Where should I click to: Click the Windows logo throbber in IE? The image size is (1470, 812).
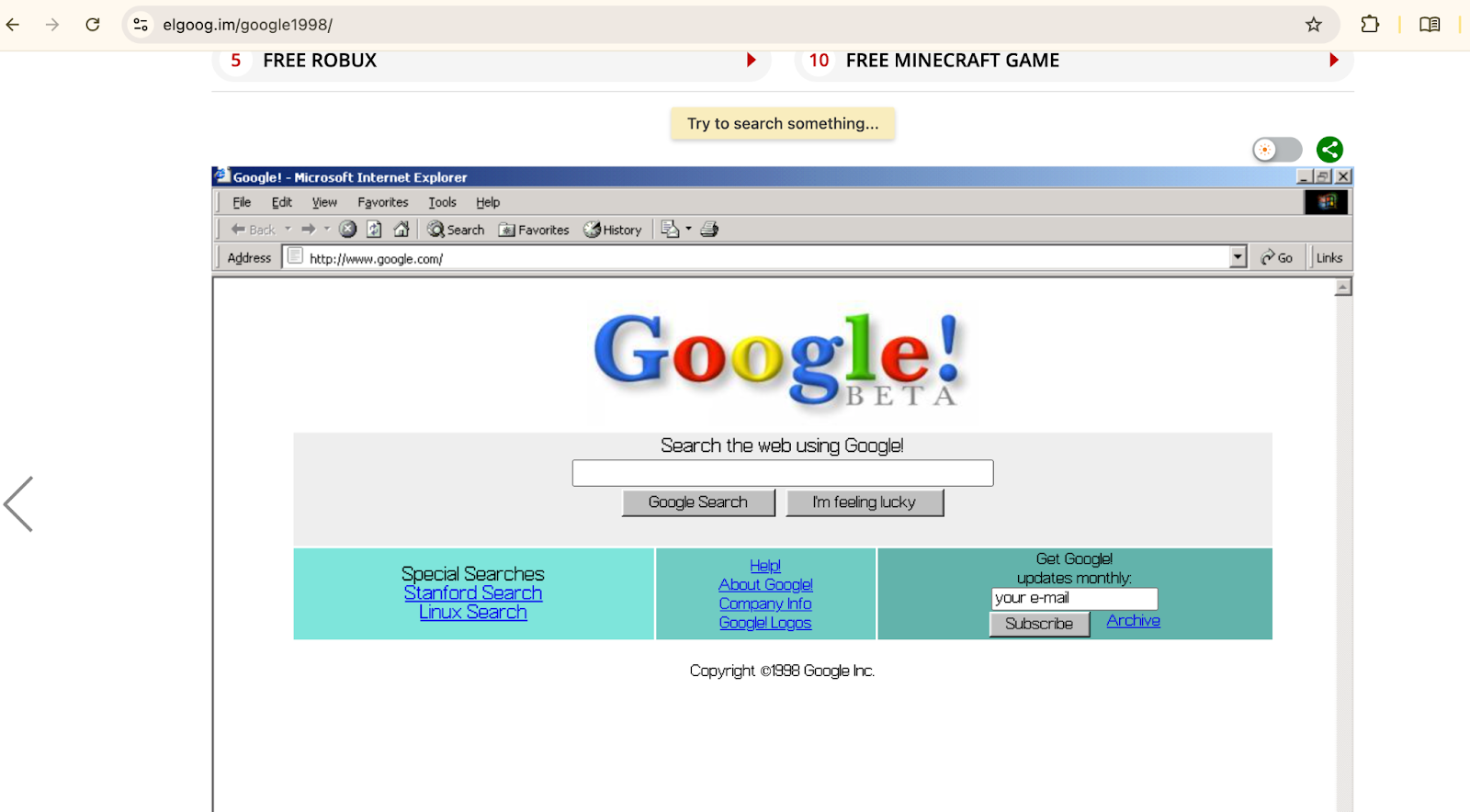[x=1327, y=201]
